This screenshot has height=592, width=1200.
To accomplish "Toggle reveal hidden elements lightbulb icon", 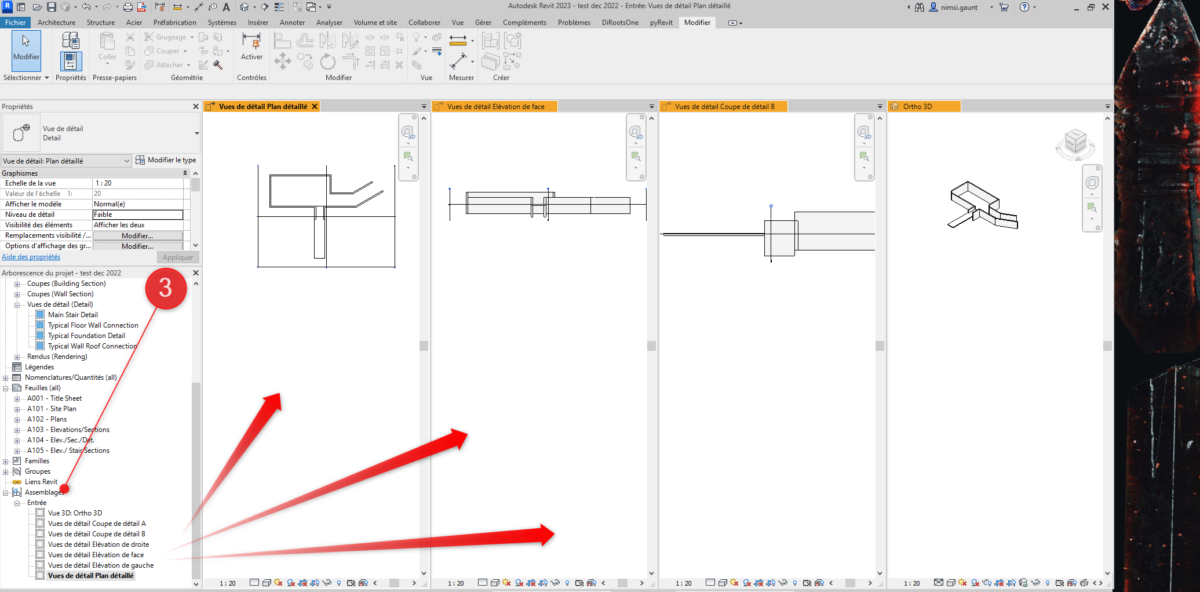I will point(338,582).
